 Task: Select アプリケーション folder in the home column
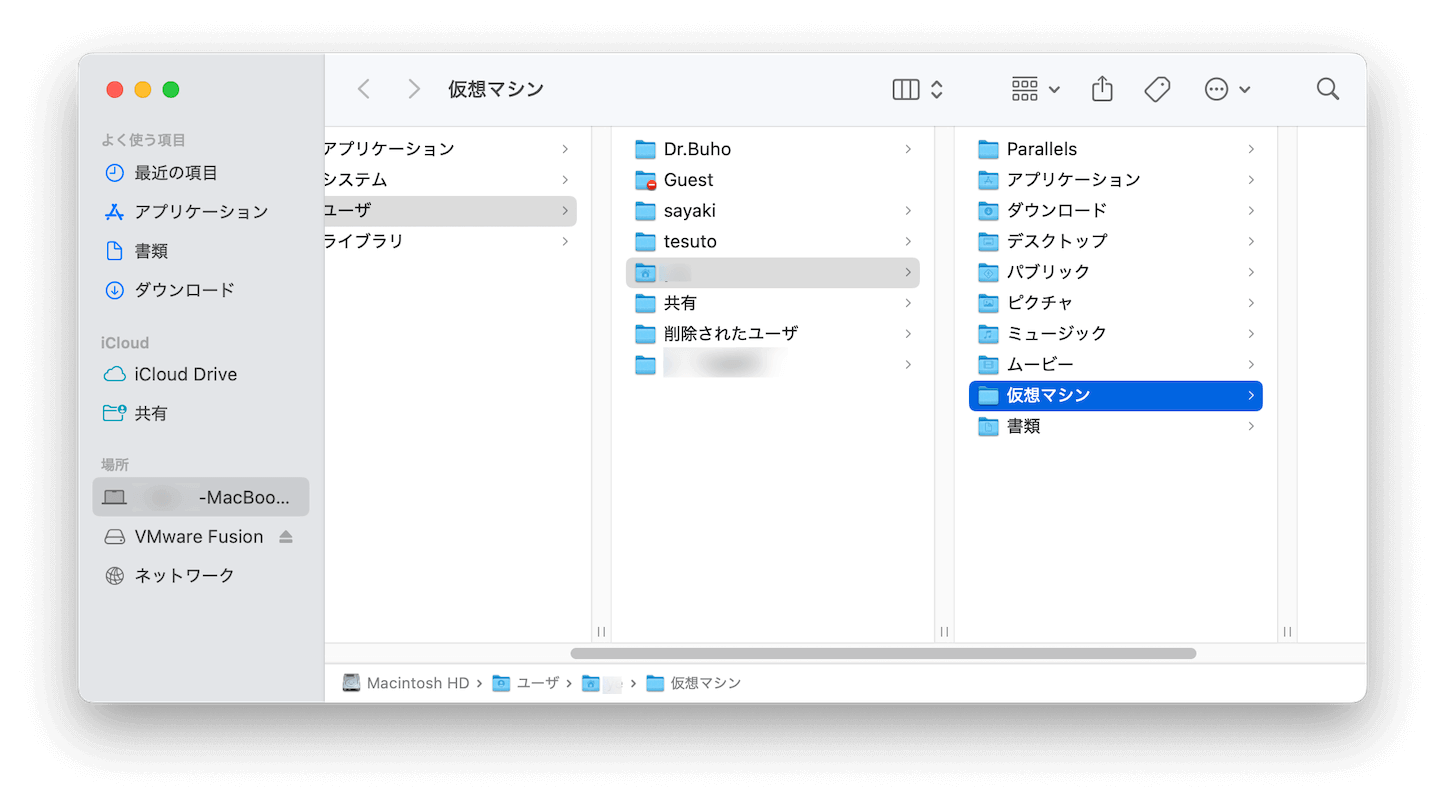tap(1116, 180)
